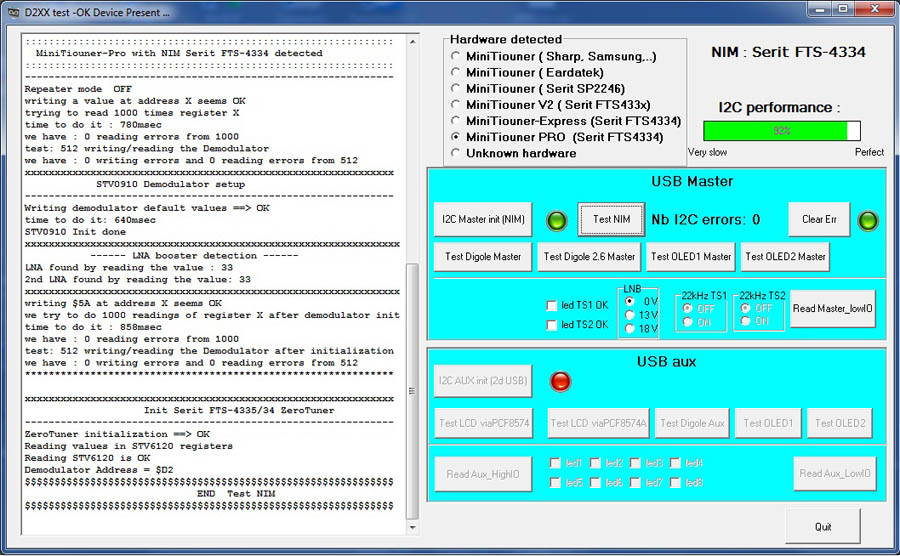Click the 'ZeroTuner initialization ==> OK' log line
This screenshot has width=900, height=556.
pyautogui.click(x=117, y=434)
